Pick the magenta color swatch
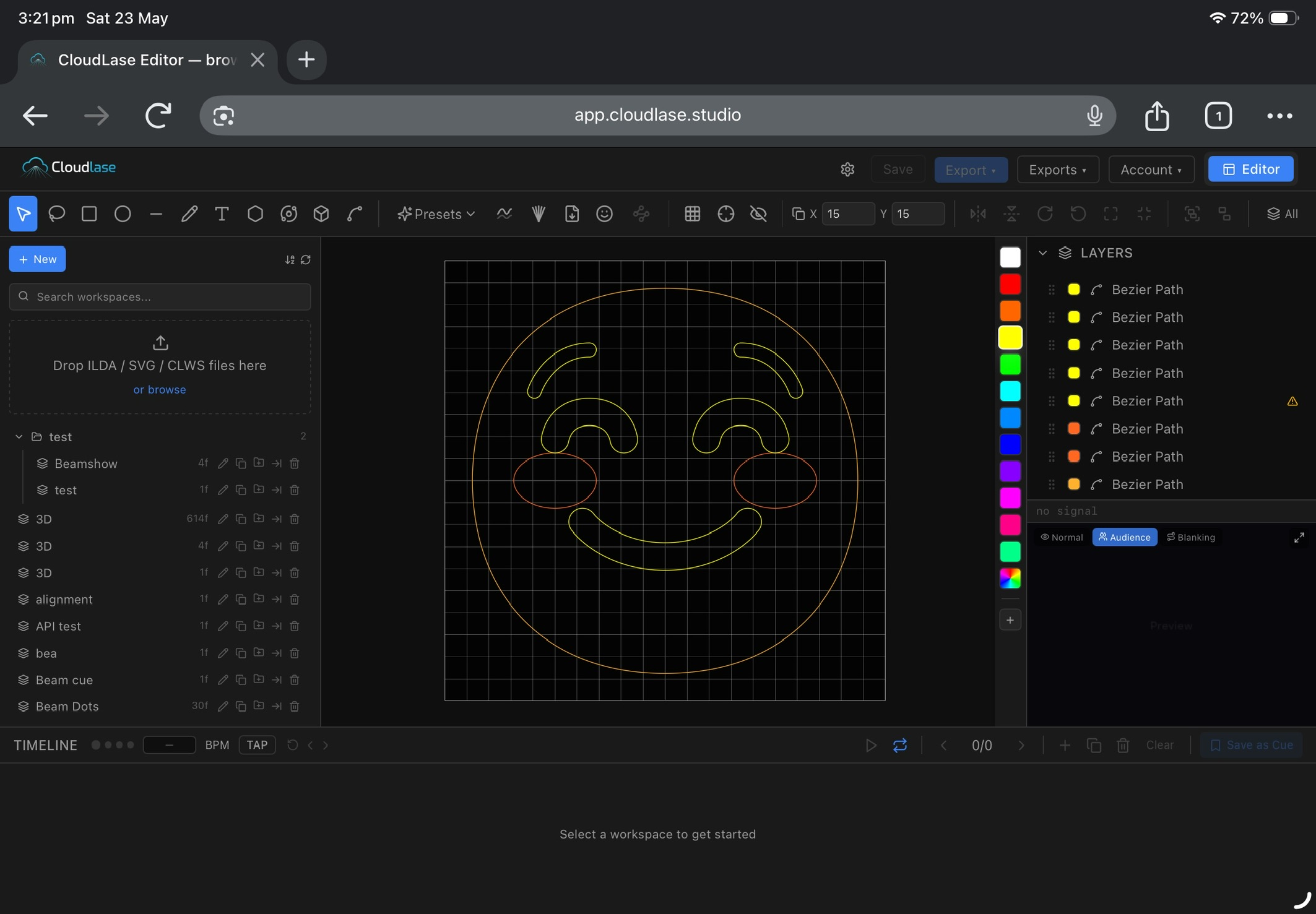Image resolution: width=1316 pixels, height=914 pixels. point(1010,498)
